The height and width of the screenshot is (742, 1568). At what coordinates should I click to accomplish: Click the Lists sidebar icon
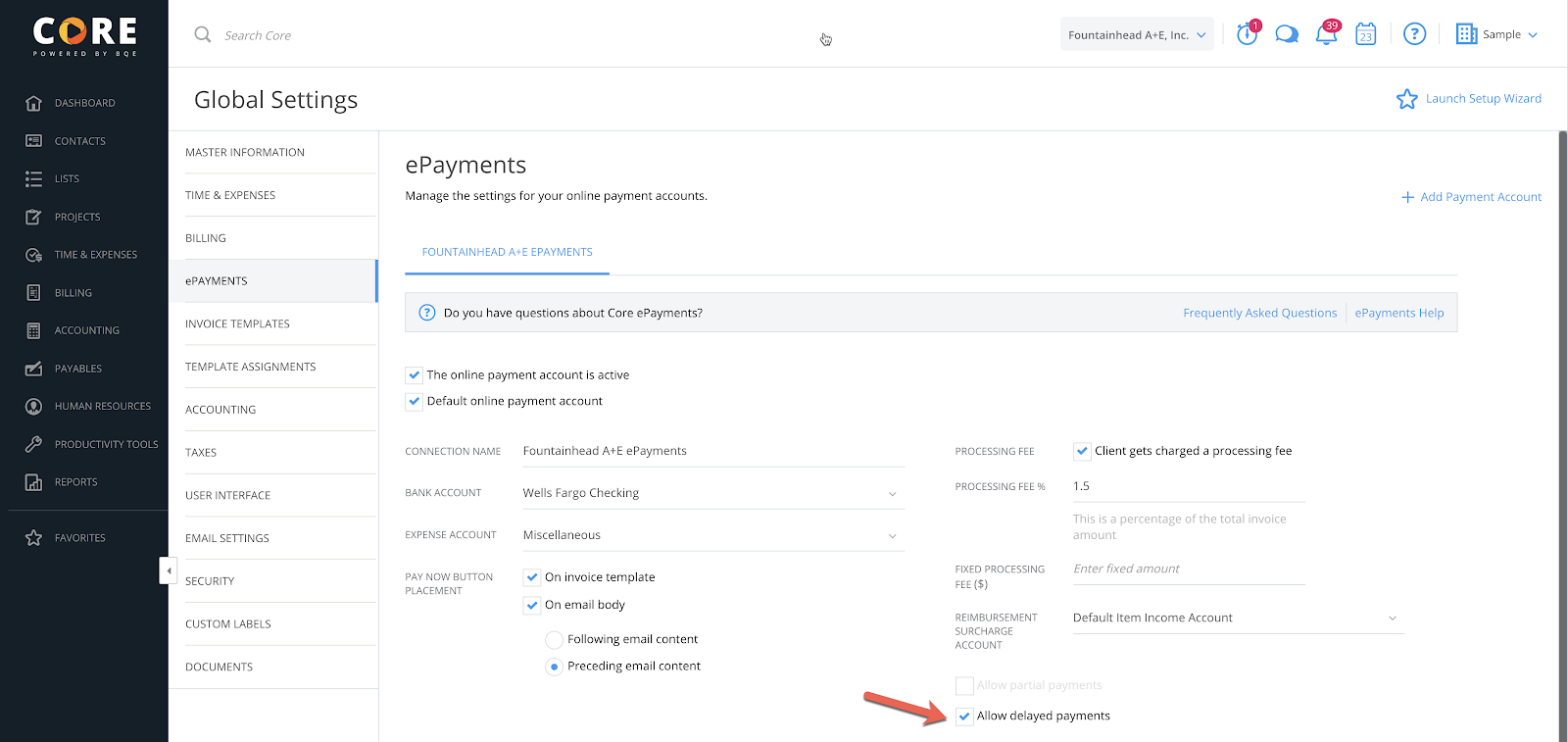pyautogui.click(x=34, y=178)
